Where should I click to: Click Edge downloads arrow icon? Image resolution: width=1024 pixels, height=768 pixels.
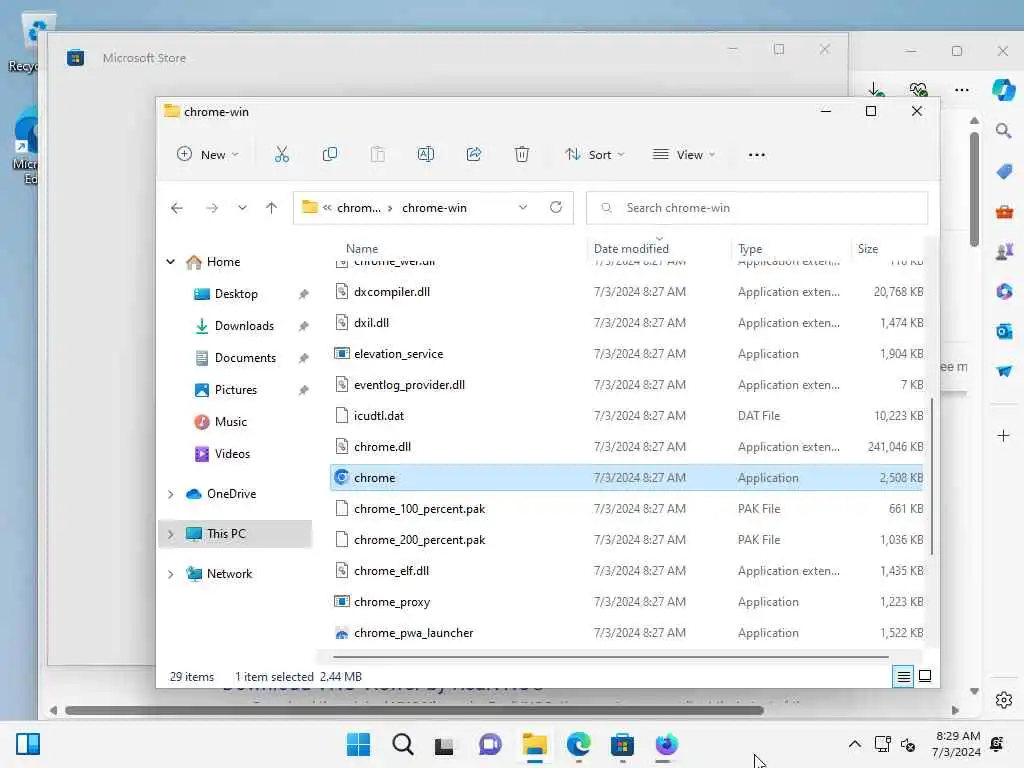tap(876, 89)
